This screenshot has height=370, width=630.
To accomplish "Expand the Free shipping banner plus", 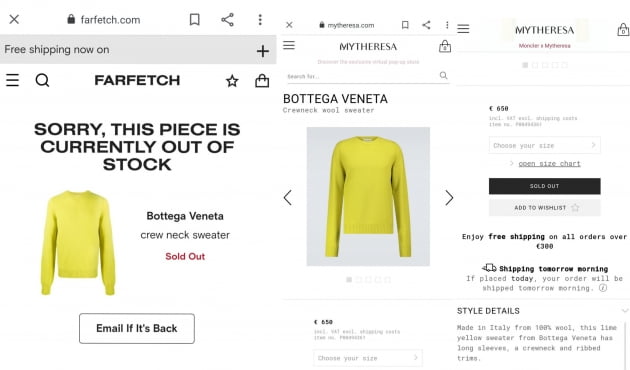I will point(263,51).
